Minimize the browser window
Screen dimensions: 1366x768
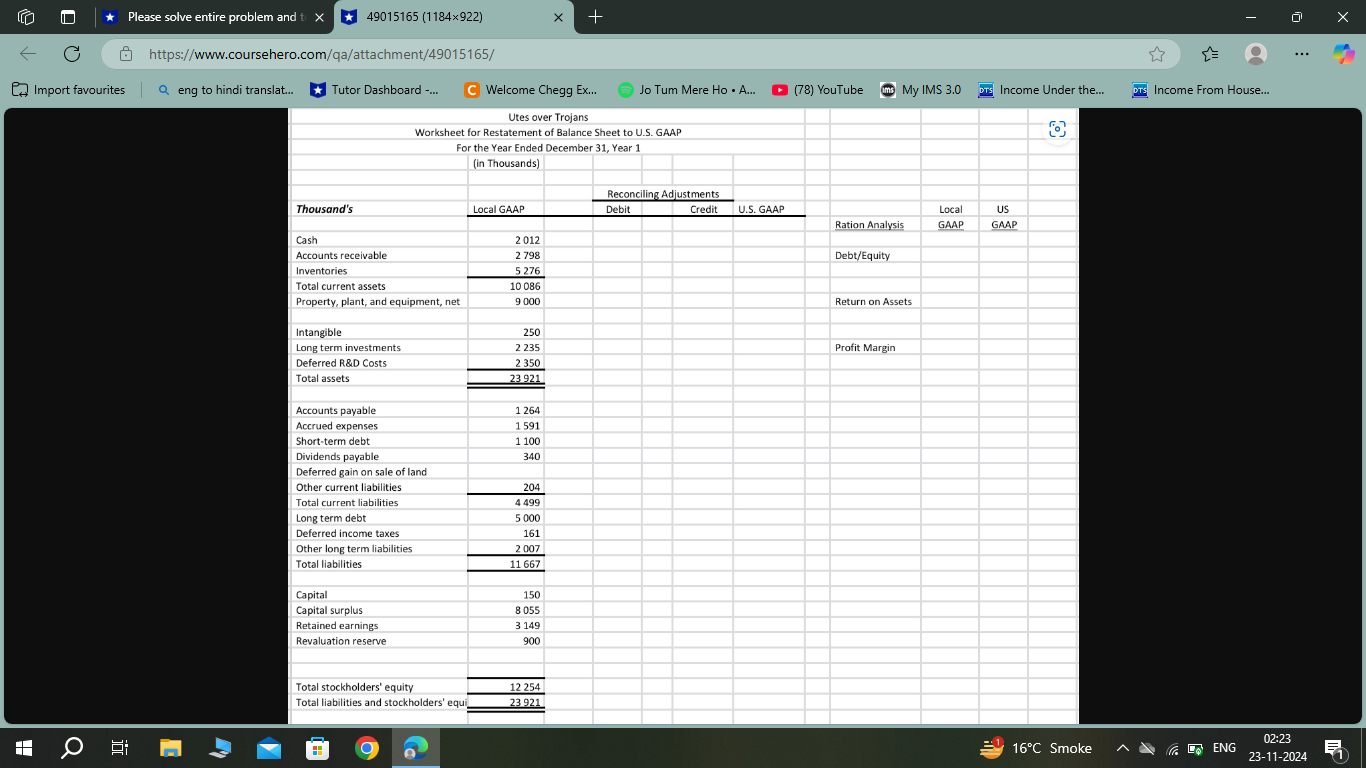(1249, 17)
